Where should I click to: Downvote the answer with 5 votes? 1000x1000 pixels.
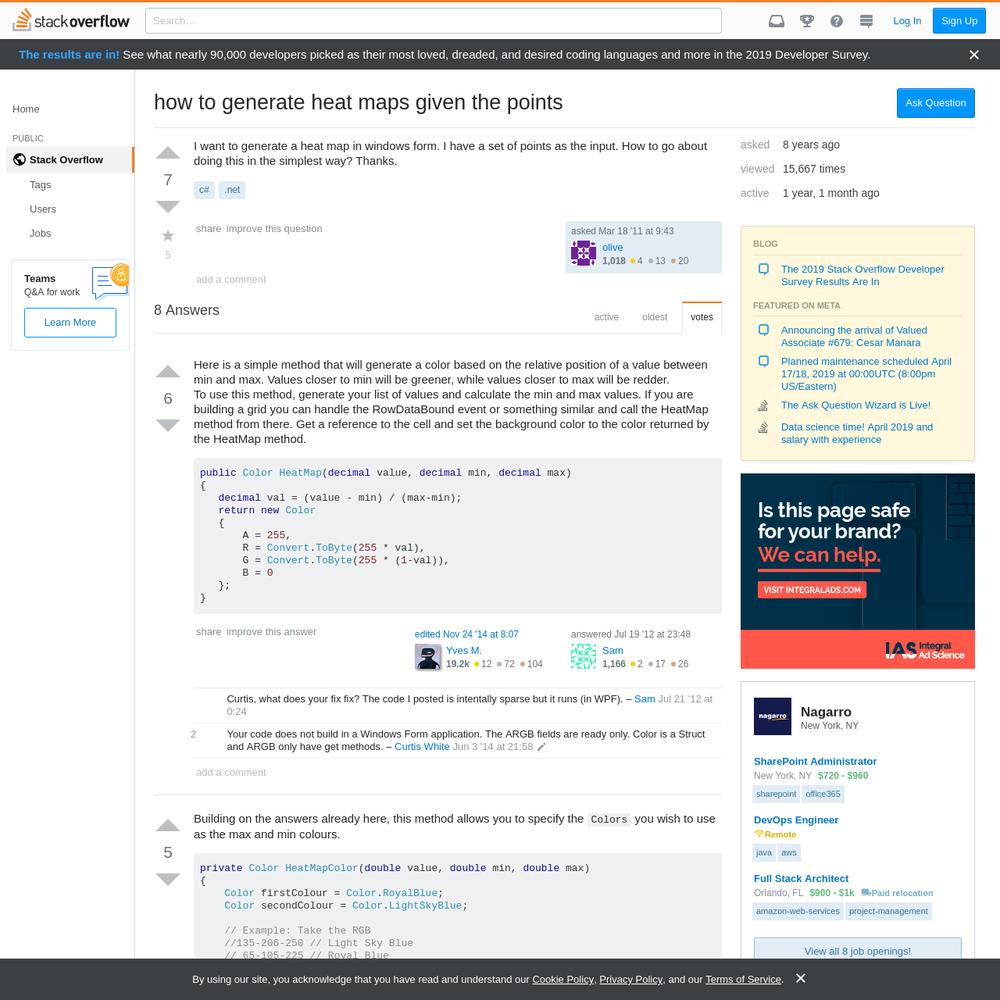(168, 879)
